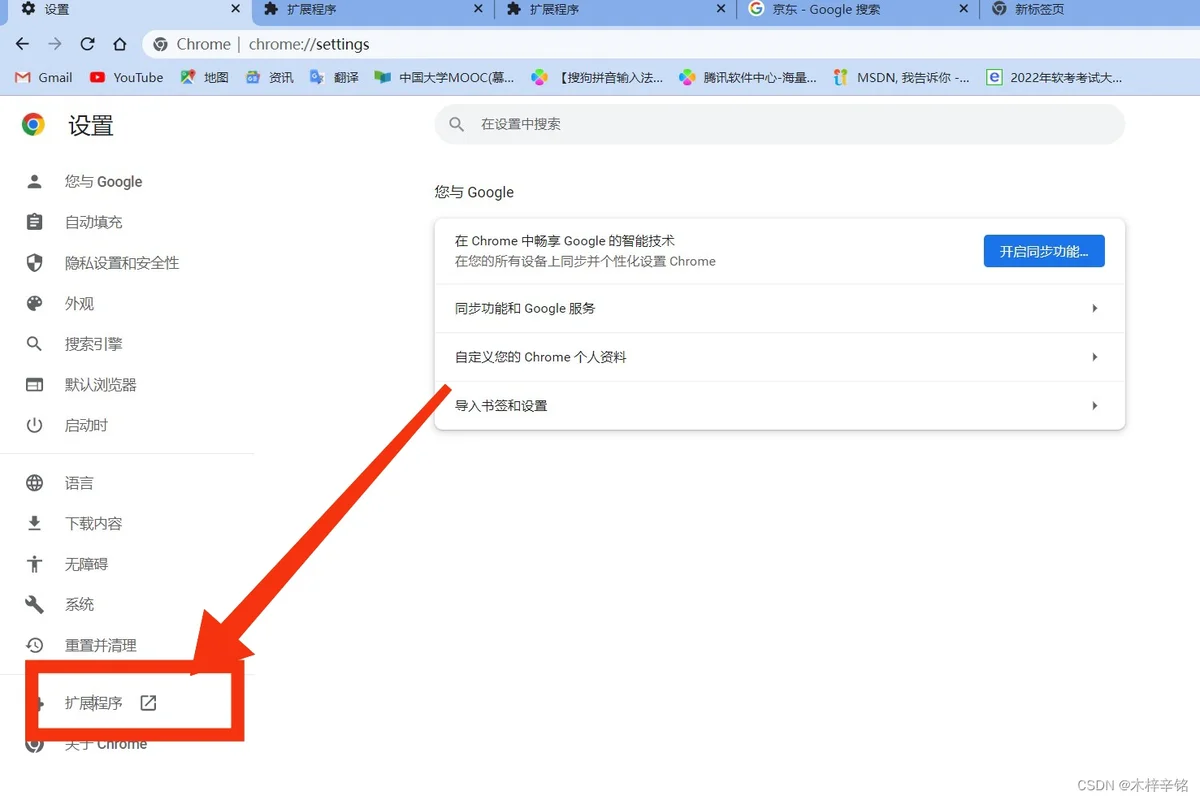1200x800 pixels.
Task: Click the palette icon for 外观
Action: point(35,304)
